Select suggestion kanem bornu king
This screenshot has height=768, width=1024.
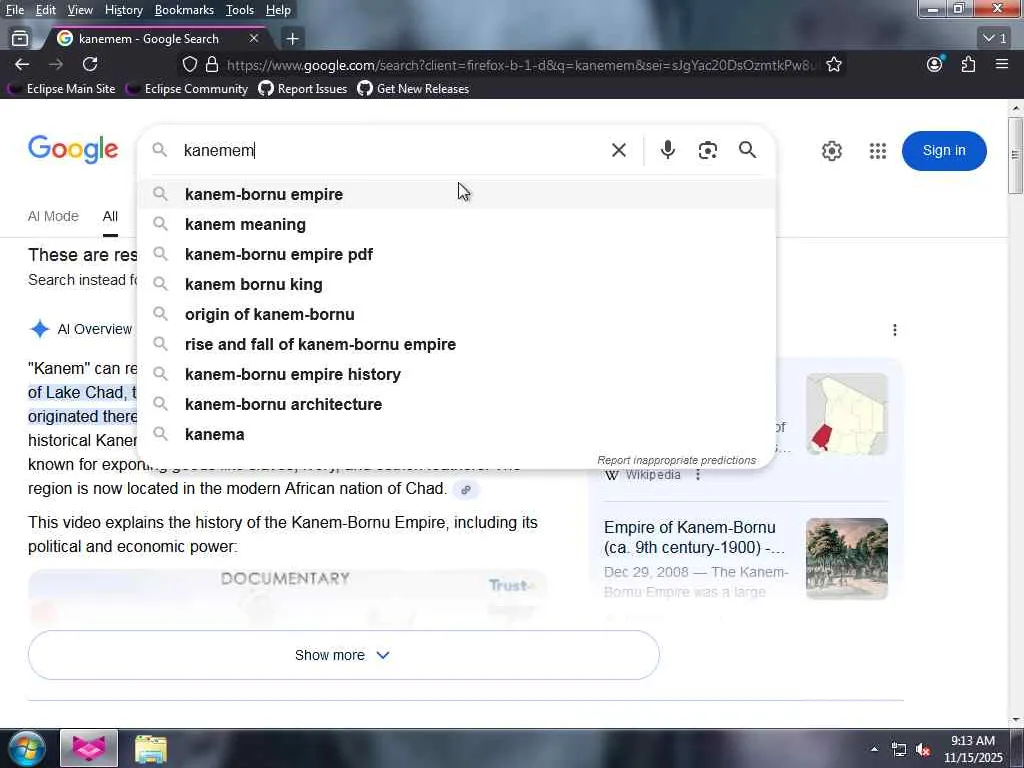[x=457, y=285]
